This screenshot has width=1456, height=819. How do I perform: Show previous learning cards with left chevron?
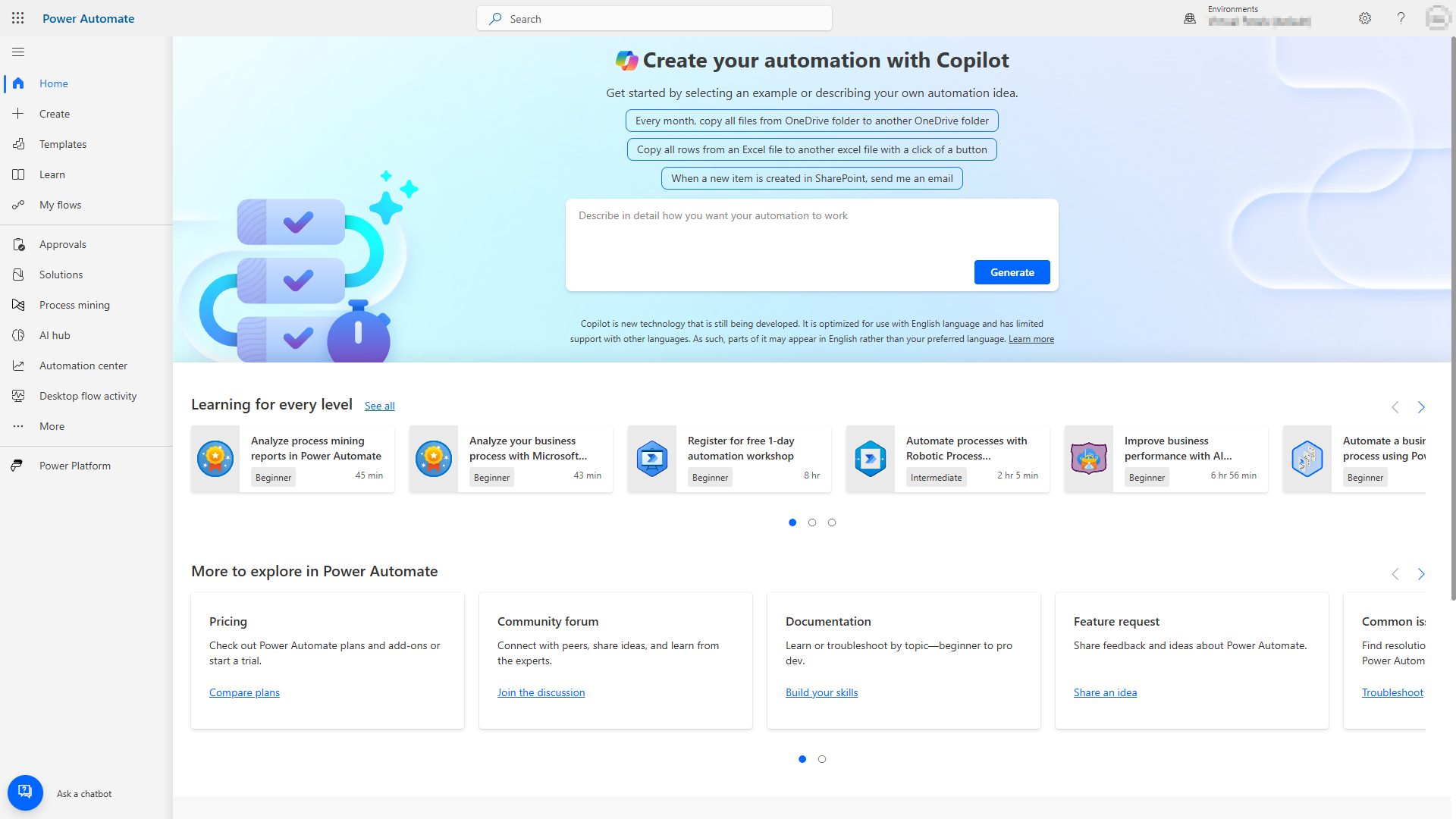pyautogui.click(x=1395, y=407)
